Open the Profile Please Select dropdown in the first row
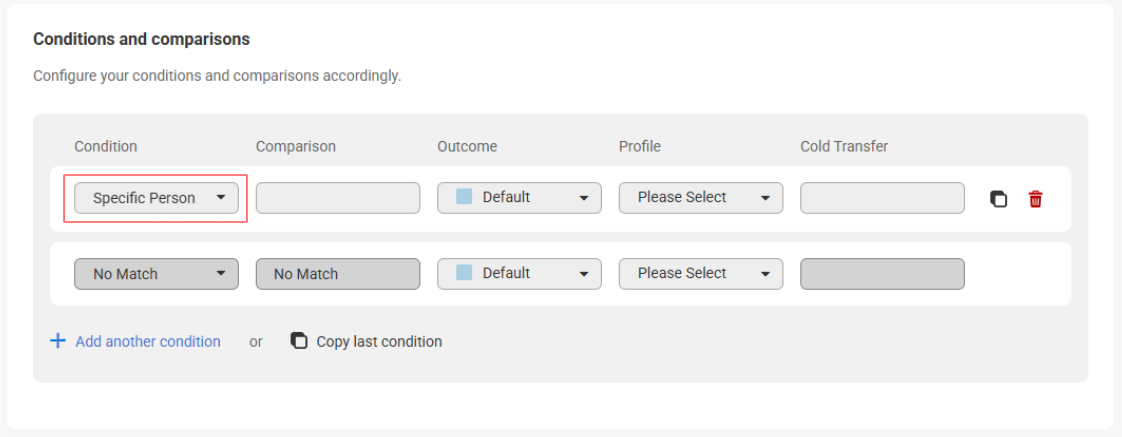 tap(700, 198)
